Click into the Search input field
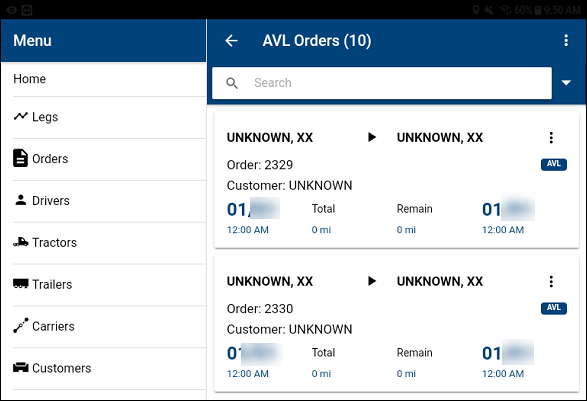Screen dimensions: 587x401 coord(382,83)
